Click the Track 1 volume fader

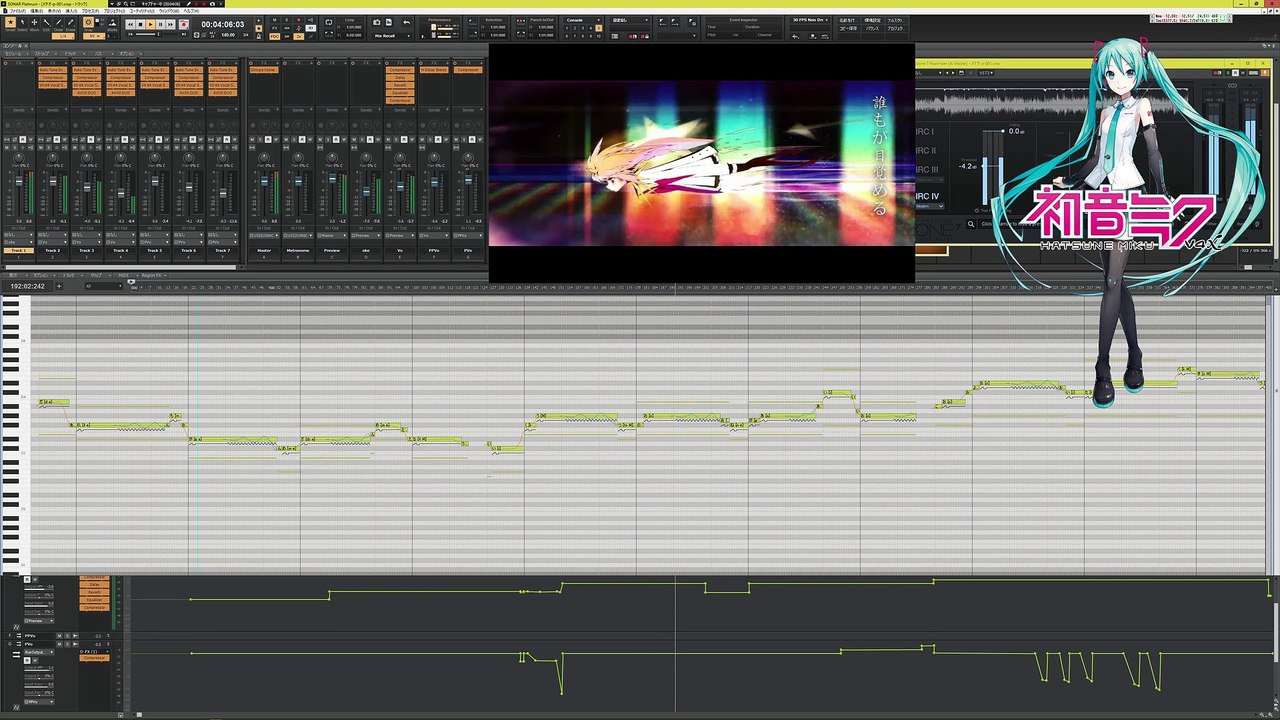pos(18,182)
